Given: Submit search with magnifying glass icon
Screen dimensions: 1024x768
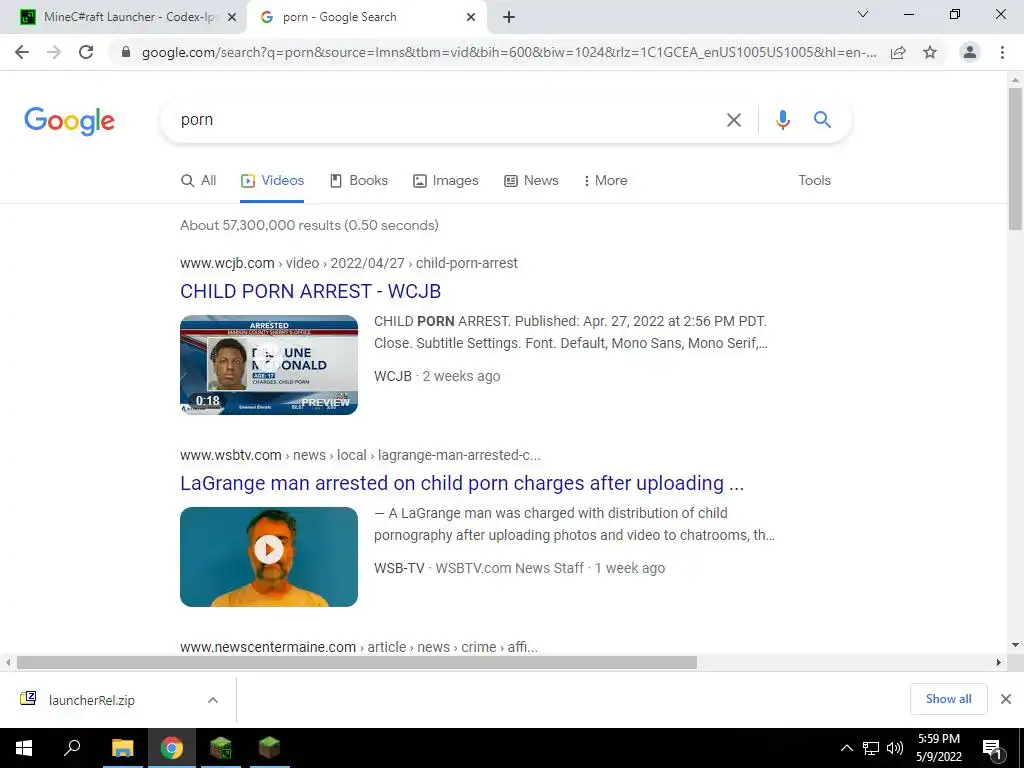Looking at the screenshot, I should click(x=822, y=120).
